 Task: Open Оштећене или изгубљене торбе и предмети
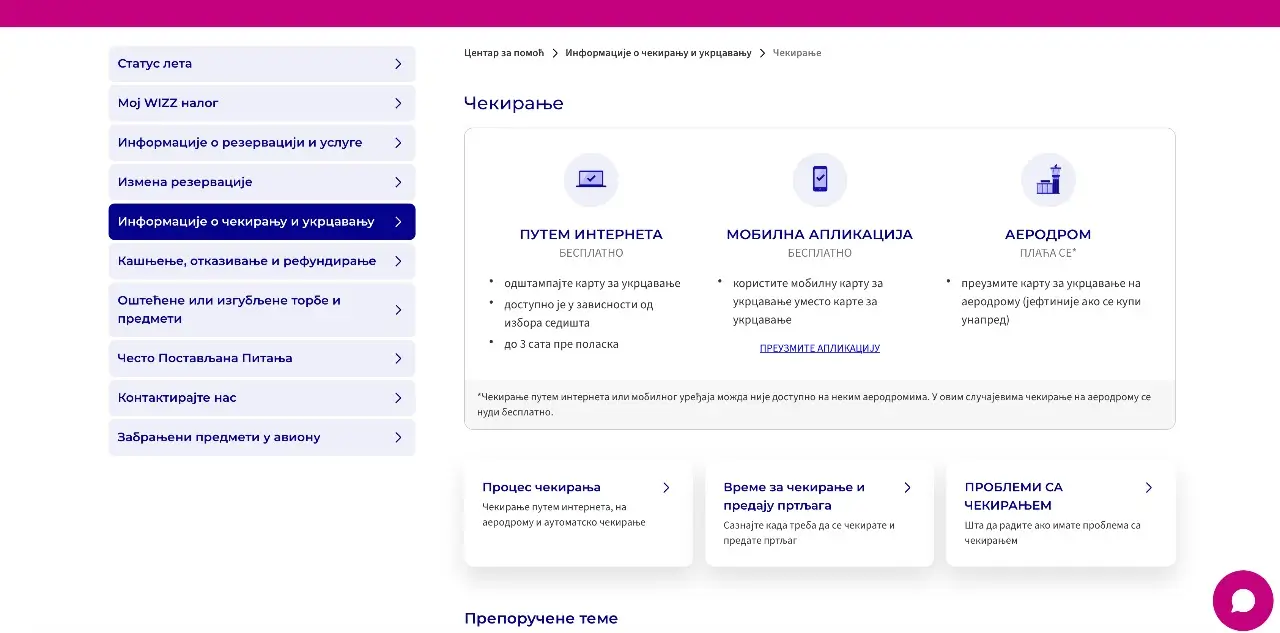[x=262, y=310]
